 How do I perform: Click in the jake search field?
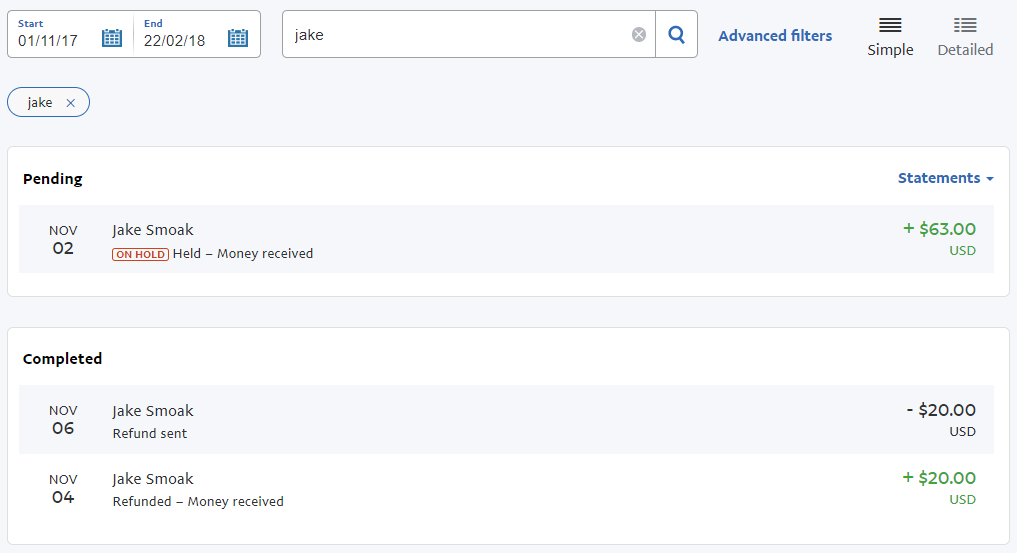pos(461,34)
